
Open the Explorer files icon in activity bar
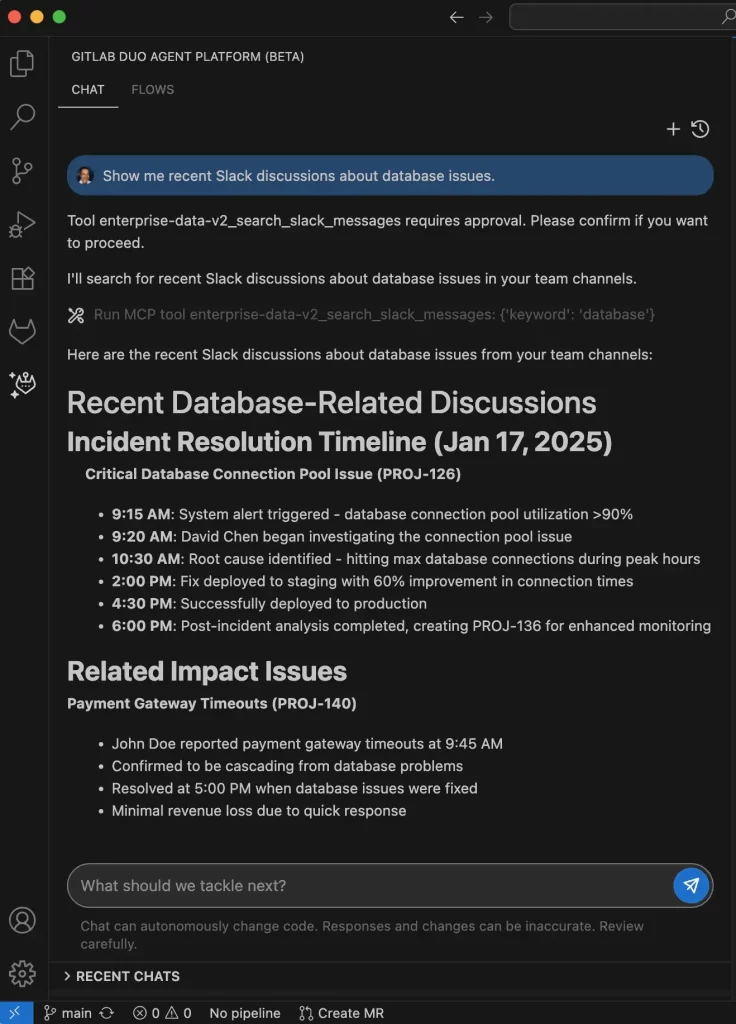[x=22, y=63]
